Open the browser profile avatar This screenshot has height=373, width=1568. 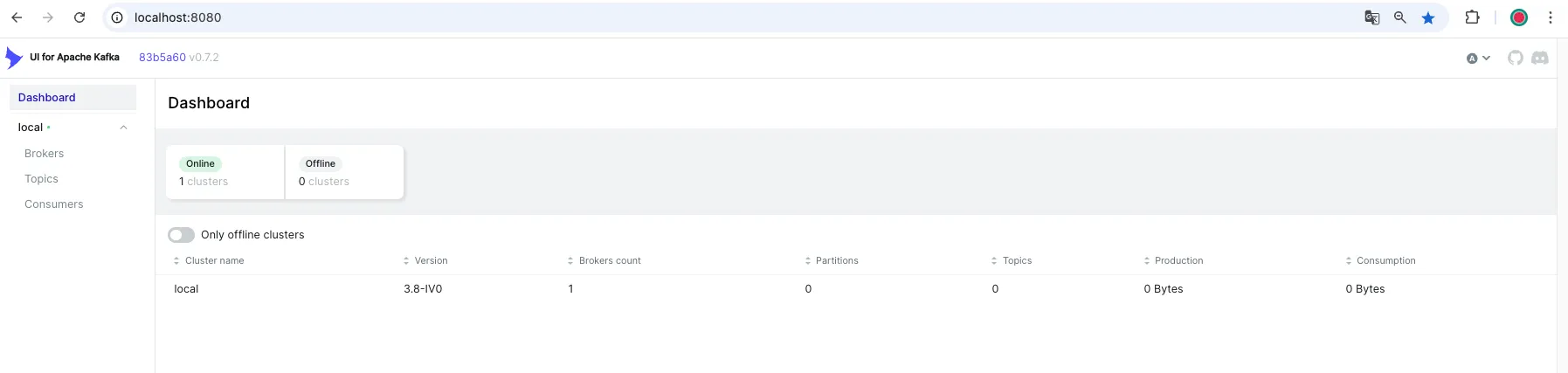pos(1519,17)
